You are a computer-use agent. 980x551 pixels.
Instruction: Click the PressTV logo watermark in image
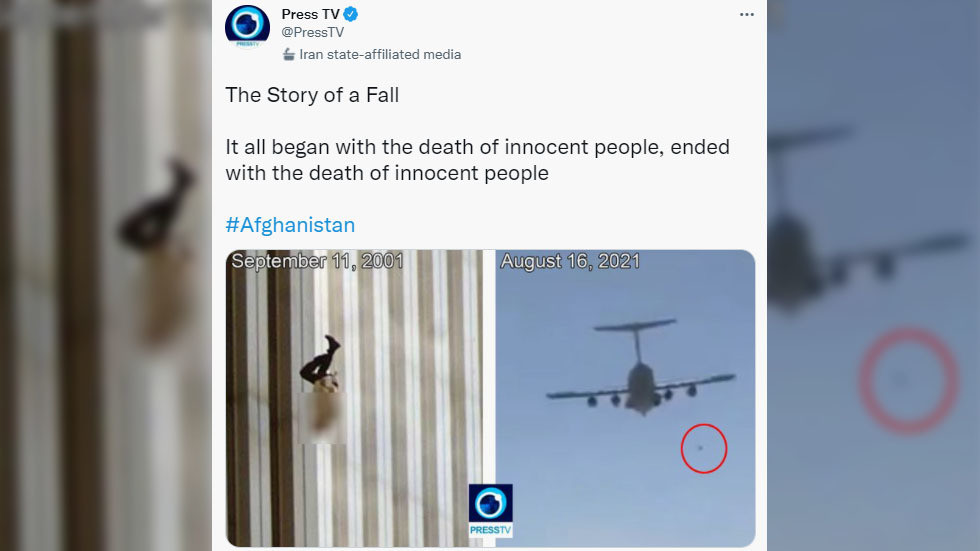(491, 510)
